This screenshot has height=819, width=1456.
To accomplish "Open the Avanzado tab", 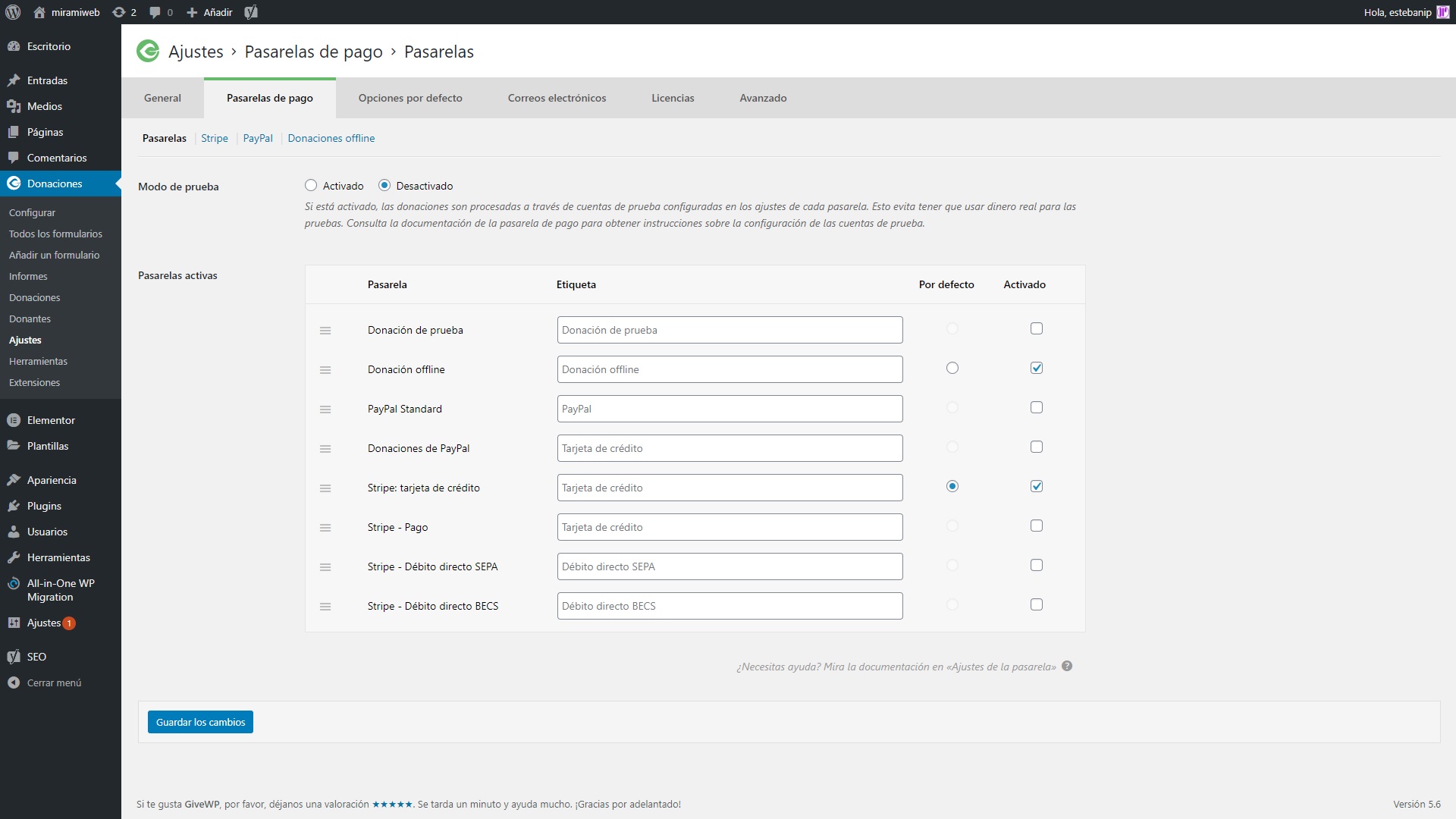I will pyautogui.click(x=763, y=98).
